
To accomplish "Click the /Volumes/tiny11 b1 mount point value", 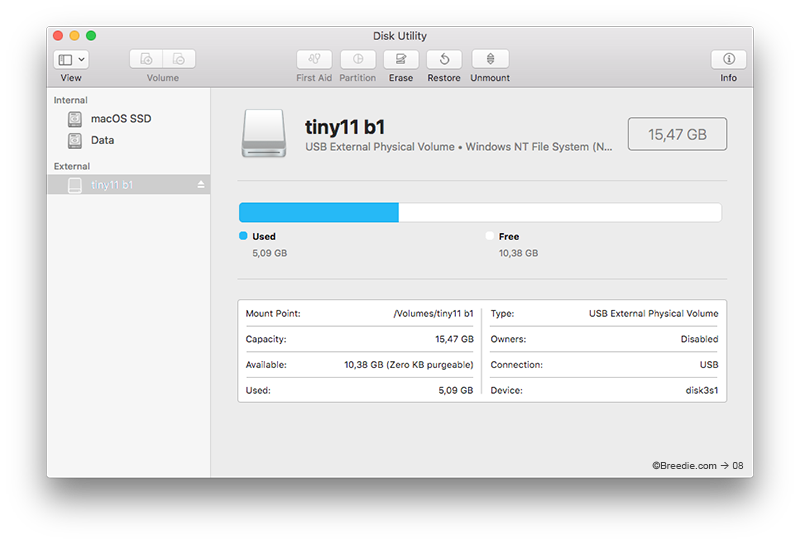I will pyautogui.click(x=433, y=313).
